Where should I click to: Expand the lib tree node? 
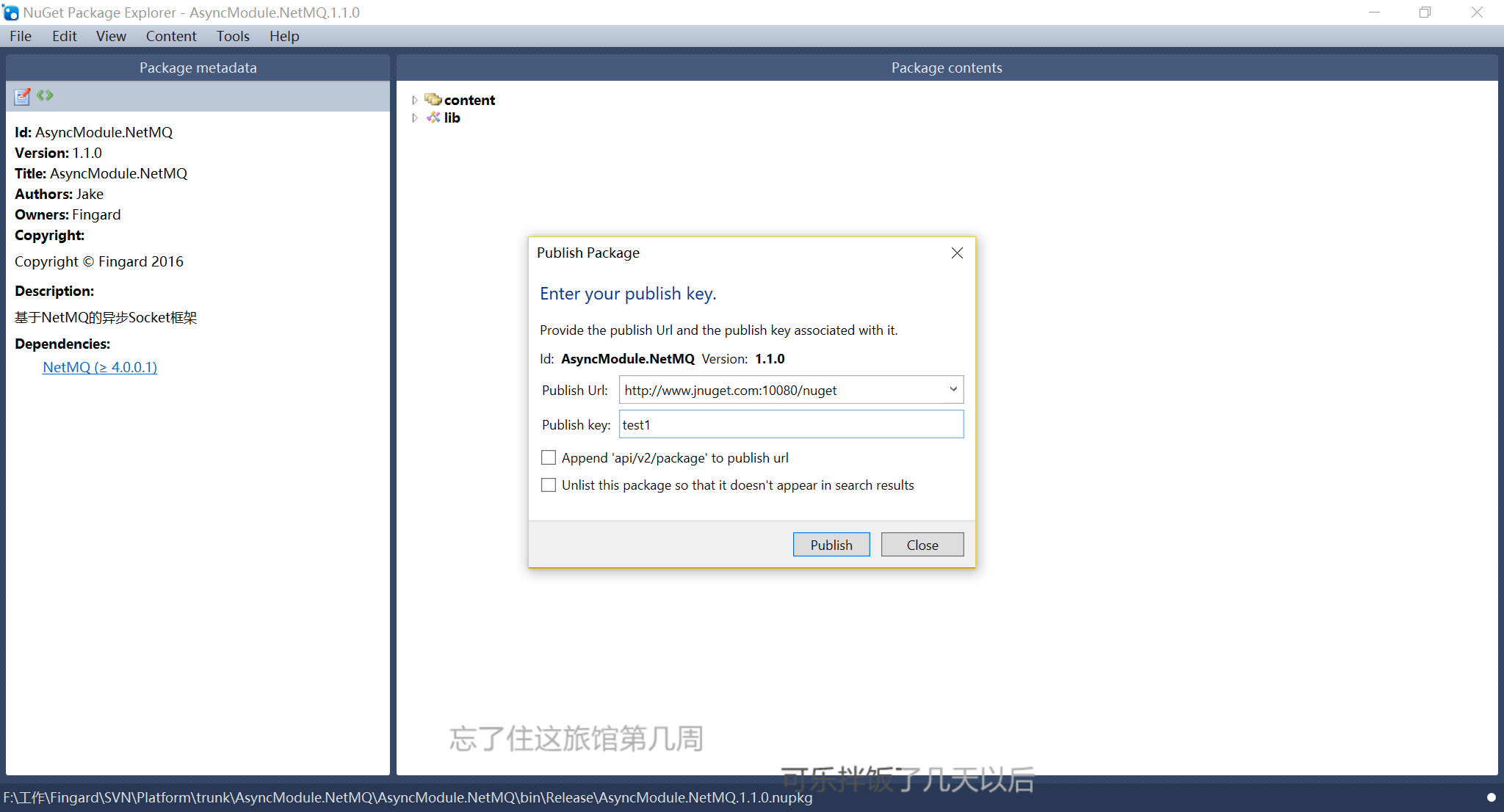tap(414, 117)
